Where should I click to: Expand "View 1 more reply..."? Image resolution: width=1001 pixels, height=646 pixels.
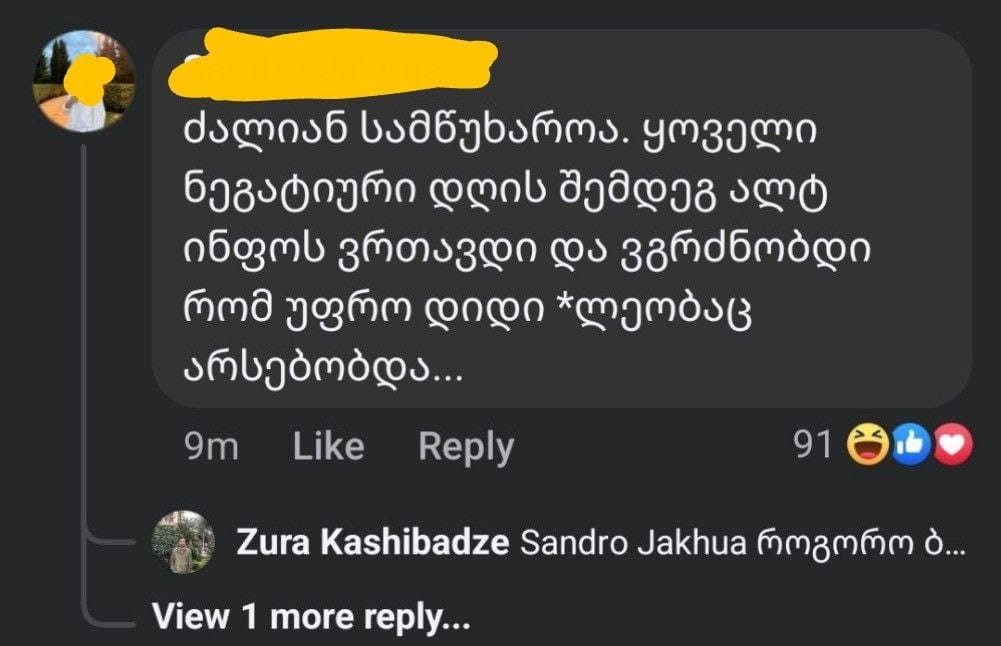tap(311, 617)
